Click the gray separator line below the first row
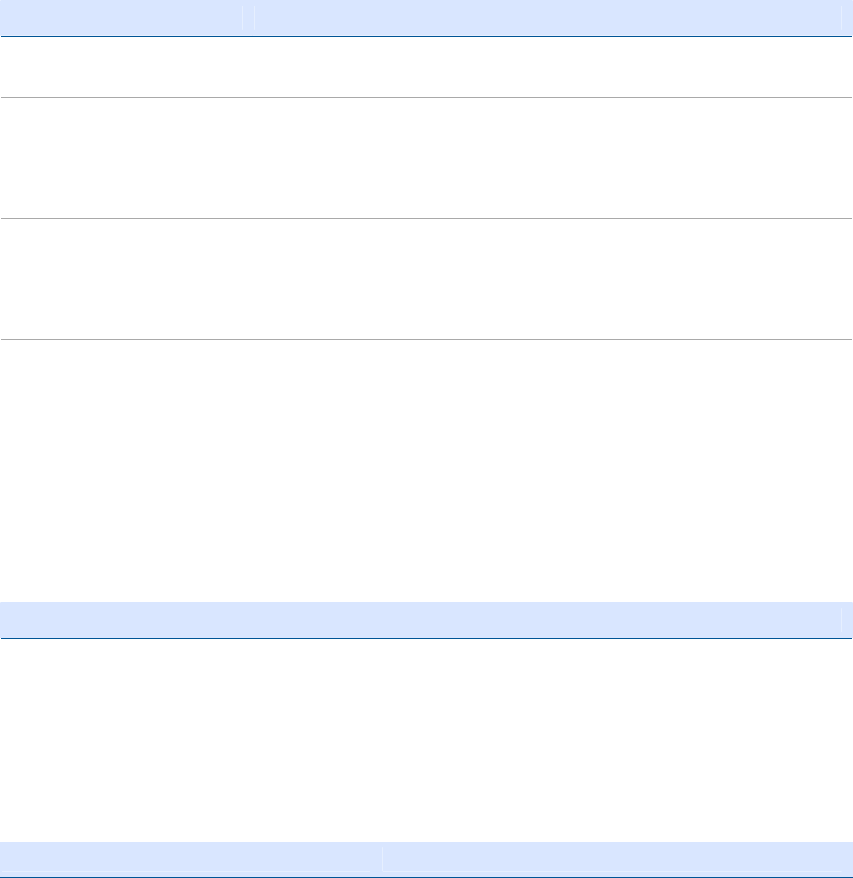 pyautogui.click(x=426, y=97)
